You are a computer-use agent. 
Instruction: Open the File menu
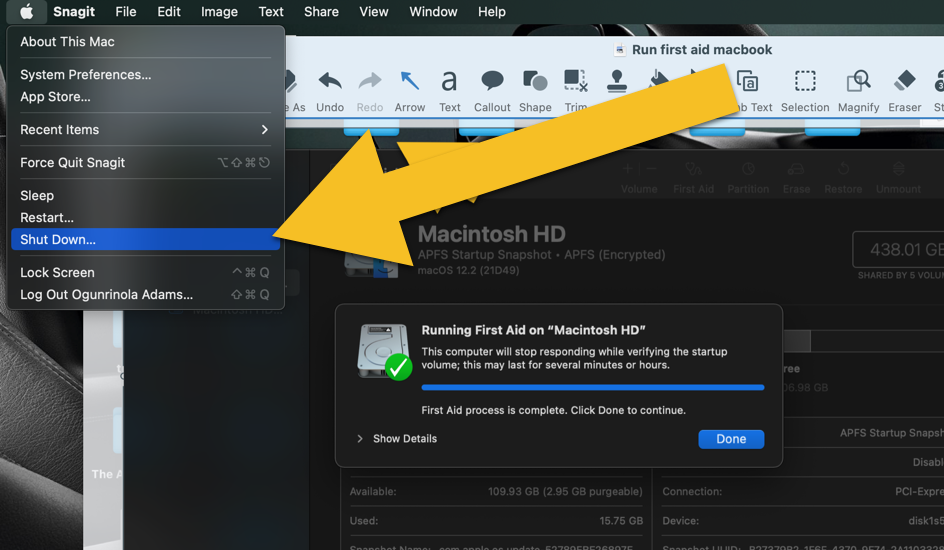coord(125,11)
